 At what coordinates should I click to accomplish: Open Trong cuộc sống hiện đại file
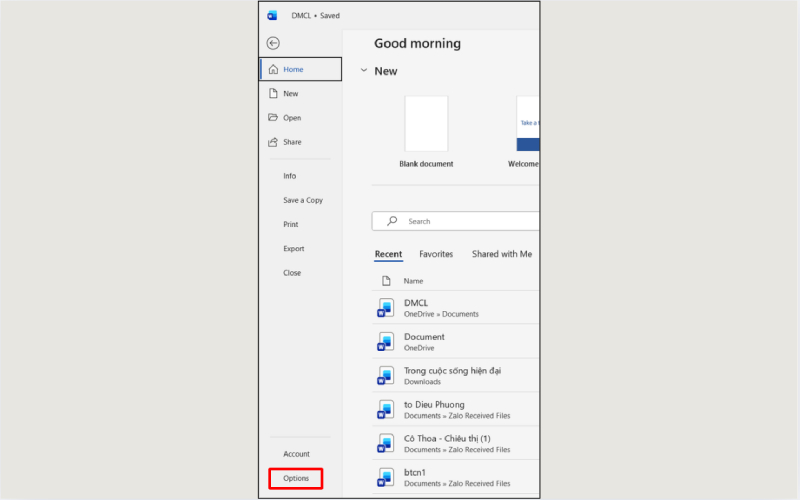[x=456, y=376]
